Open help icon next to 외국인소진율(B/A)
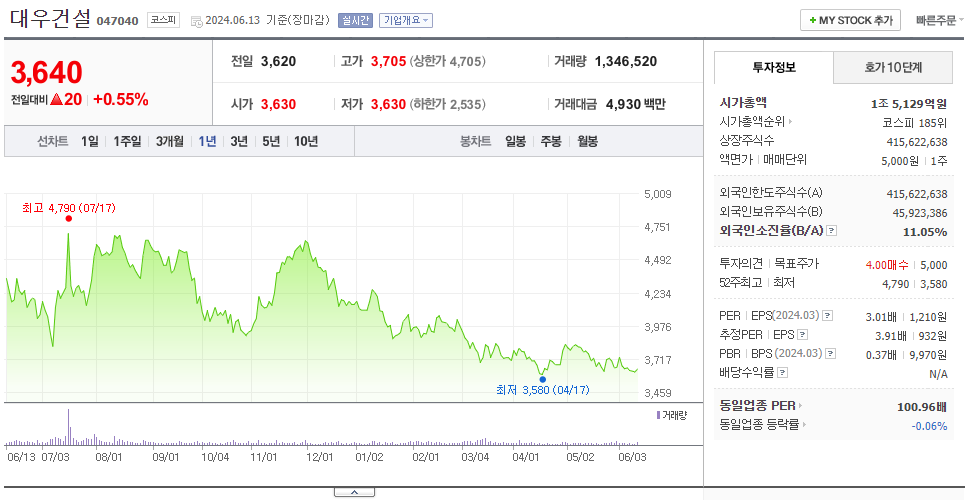The width and height of the screenshot is (968, 500). pyautogui.click(x=832, y=231)
